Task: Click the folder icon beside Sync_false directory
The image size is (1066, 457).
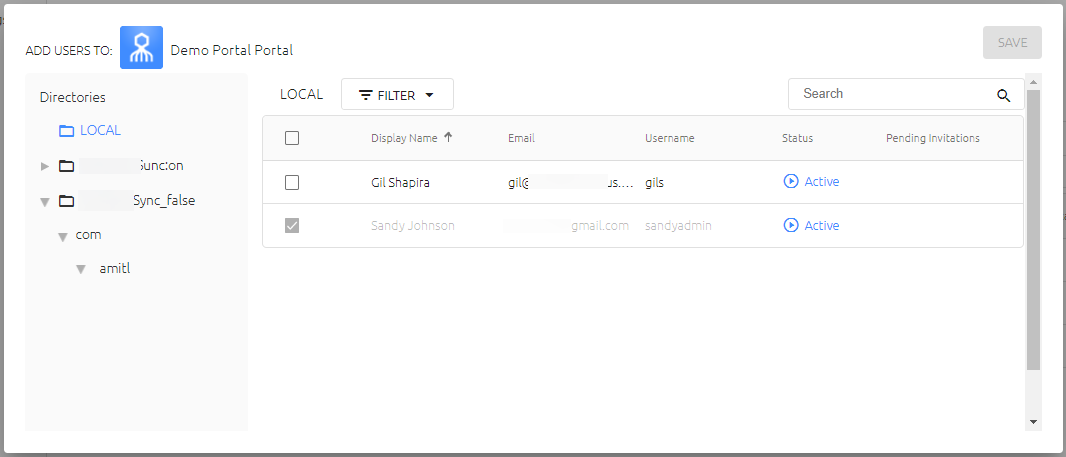Action: click(66, 201)
